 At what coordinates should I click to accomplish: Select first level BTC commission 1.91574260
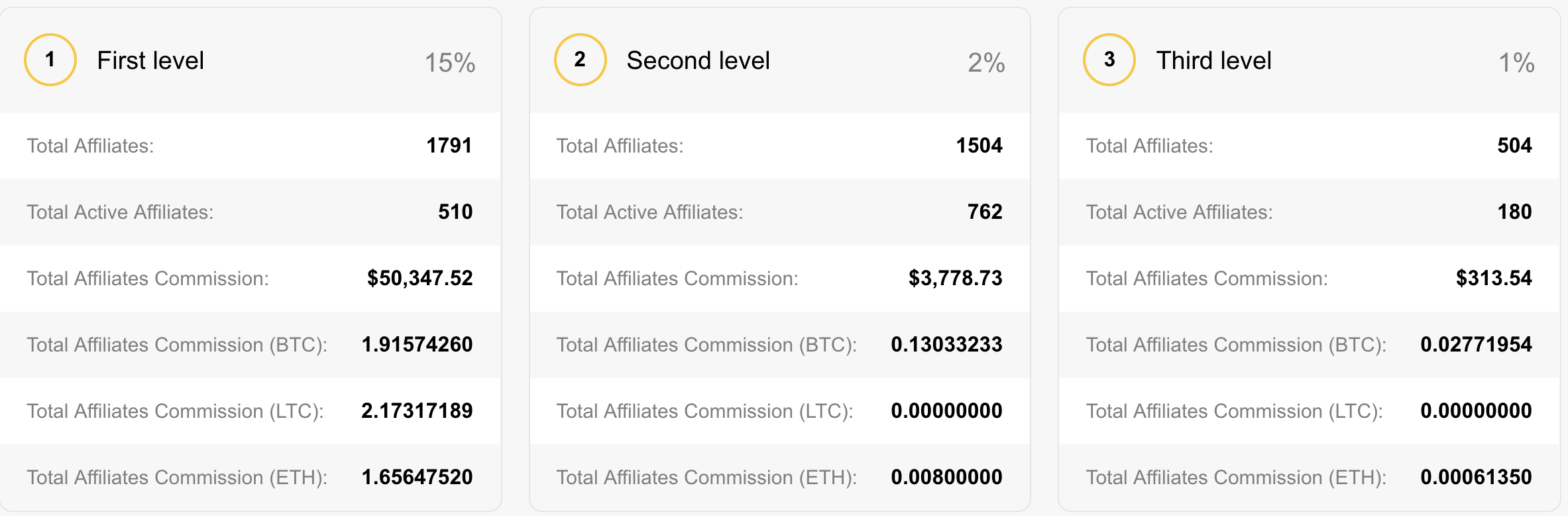[417, 344]
